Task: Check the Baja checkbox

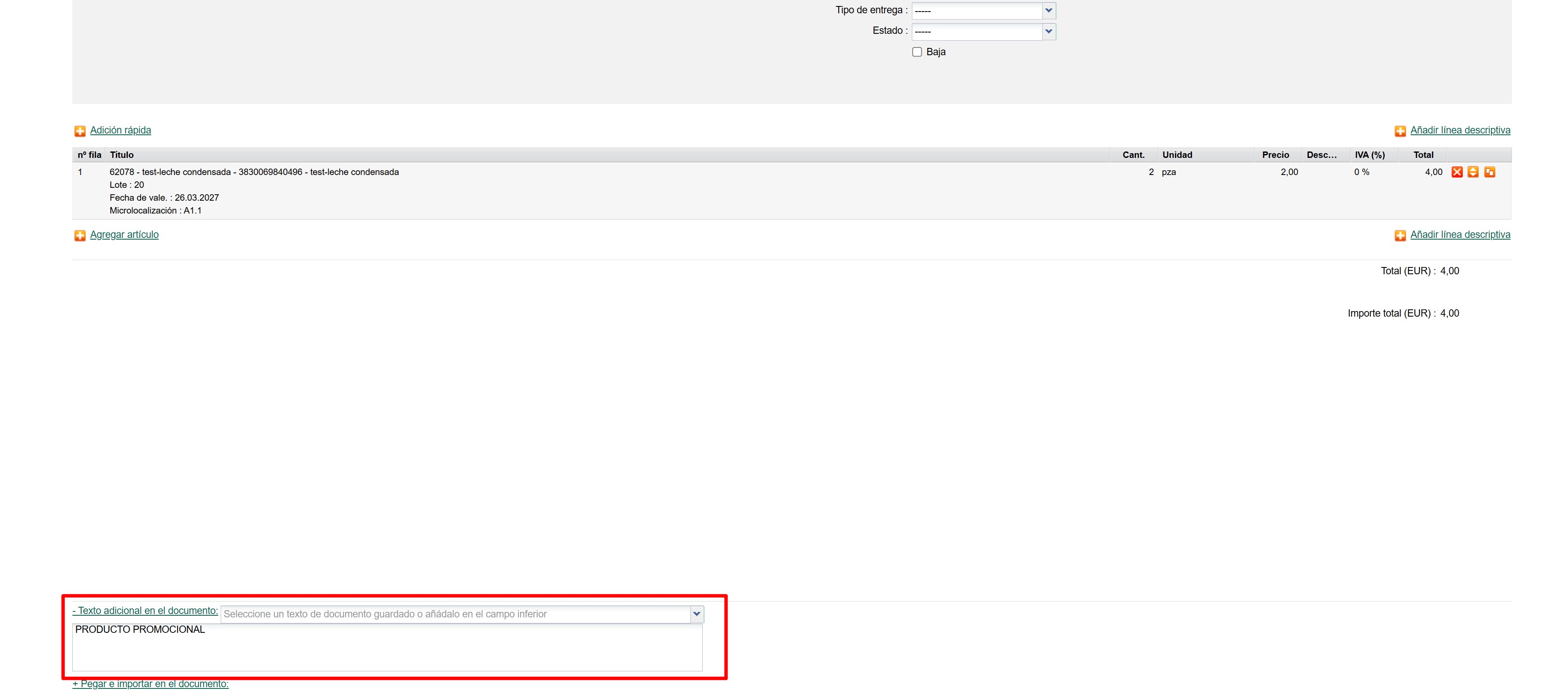Action: [x=917, y=52]
